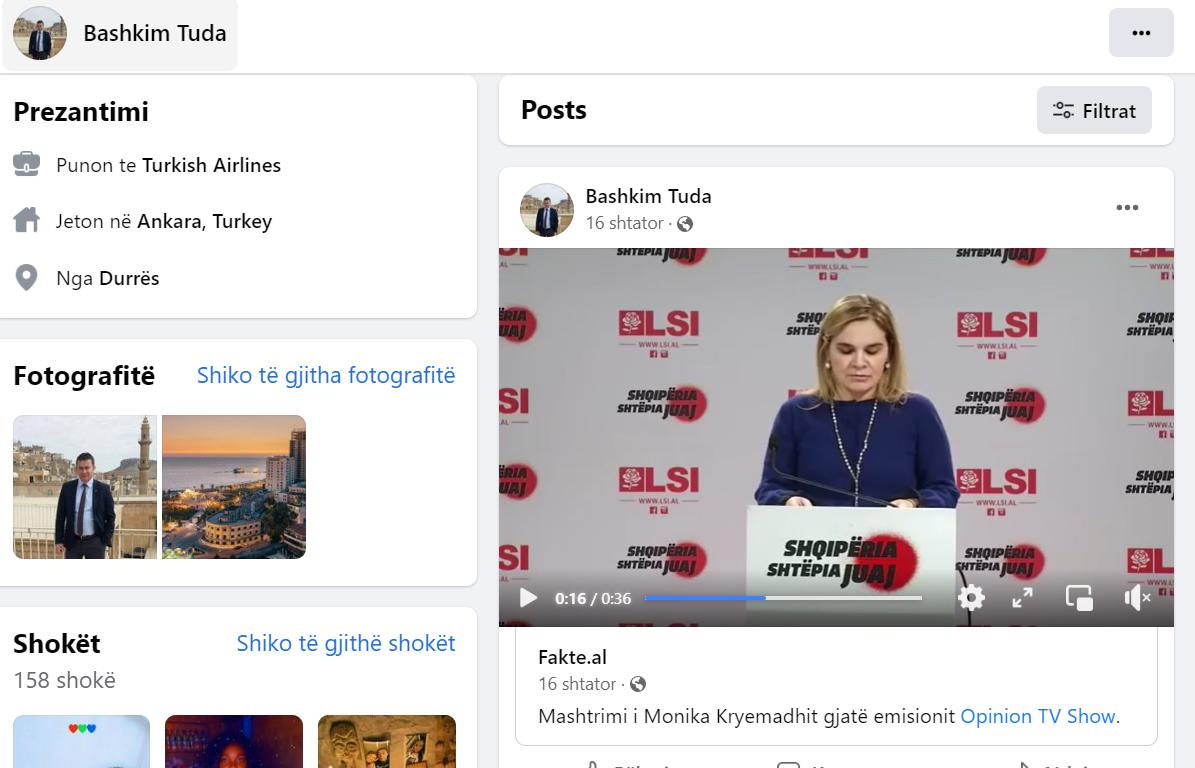Enable picture-in-picture mode for video
1195x768 pixels.
(x=1079, y=598)
